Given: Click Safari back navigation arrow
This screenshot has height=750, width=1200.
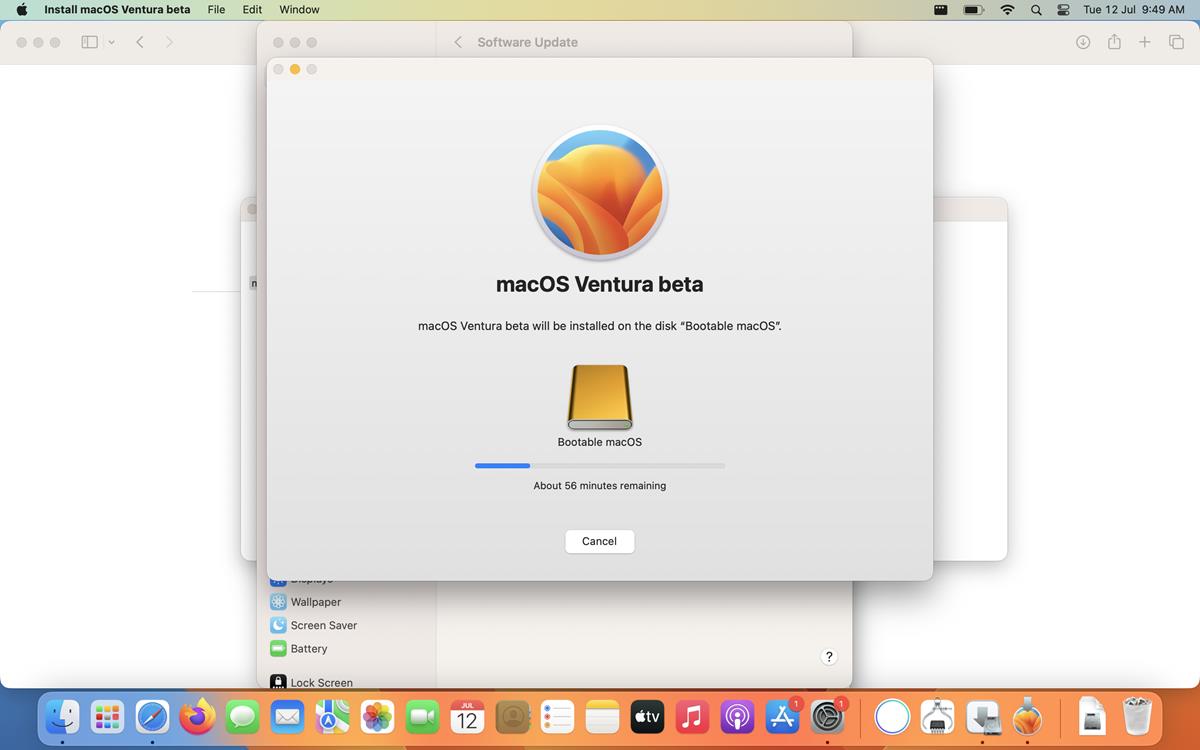Looking at the screenshot, I should tap(140, 42).
